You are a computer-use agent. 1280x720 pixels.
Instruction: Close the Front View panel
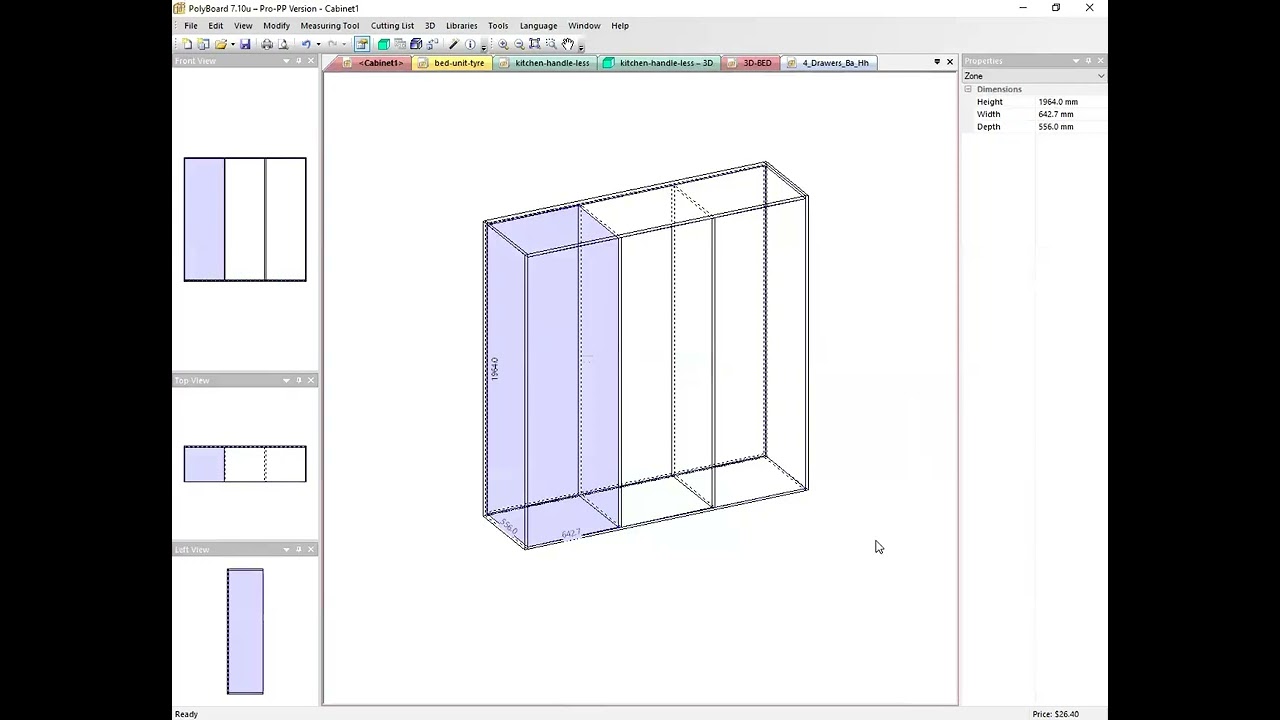pos(311,61)
